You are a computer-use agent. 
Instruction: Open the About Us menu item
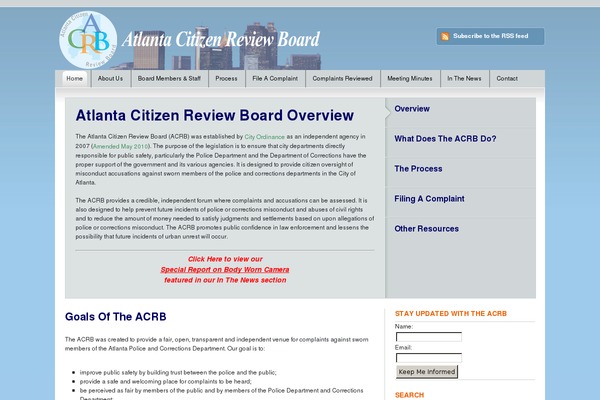coord(110,78)
